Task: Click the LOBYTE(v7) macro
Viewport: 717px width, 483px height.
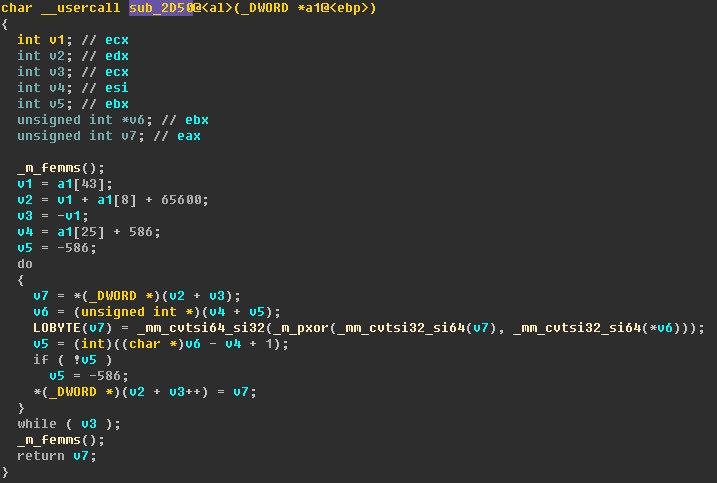Action: coord(72,328)
